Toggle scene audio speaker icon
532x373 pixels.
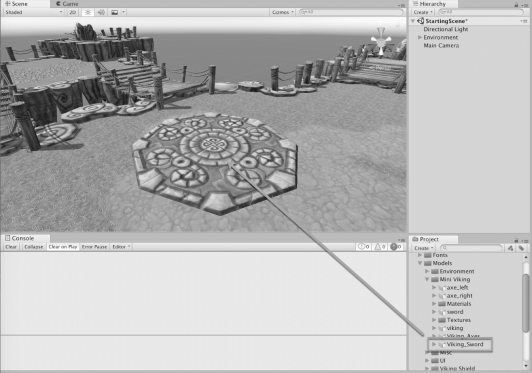click(101, 12)
